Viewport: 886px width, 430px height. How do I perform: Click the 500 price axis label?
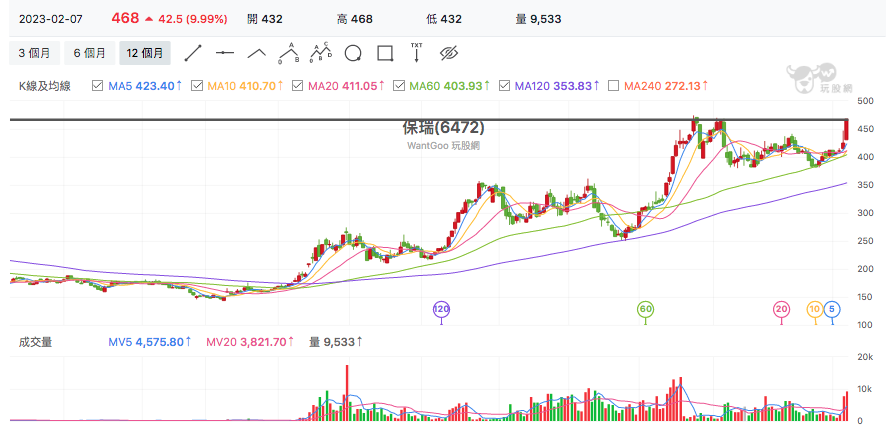865,101
